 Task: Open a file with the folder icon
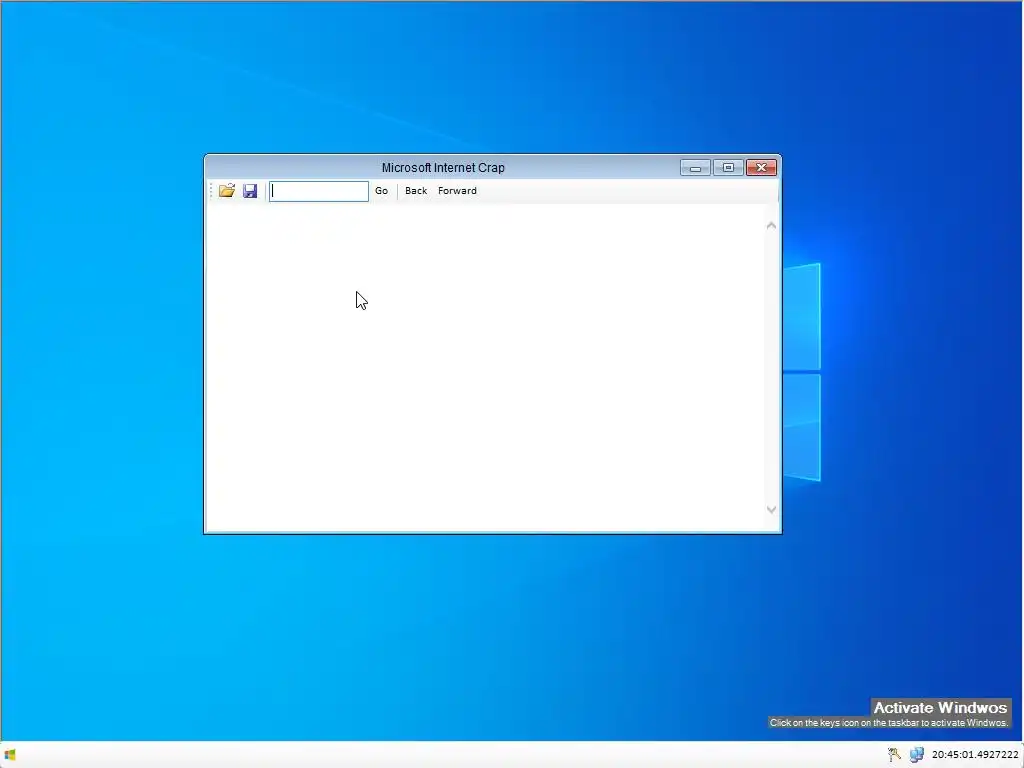pos(227,191)
